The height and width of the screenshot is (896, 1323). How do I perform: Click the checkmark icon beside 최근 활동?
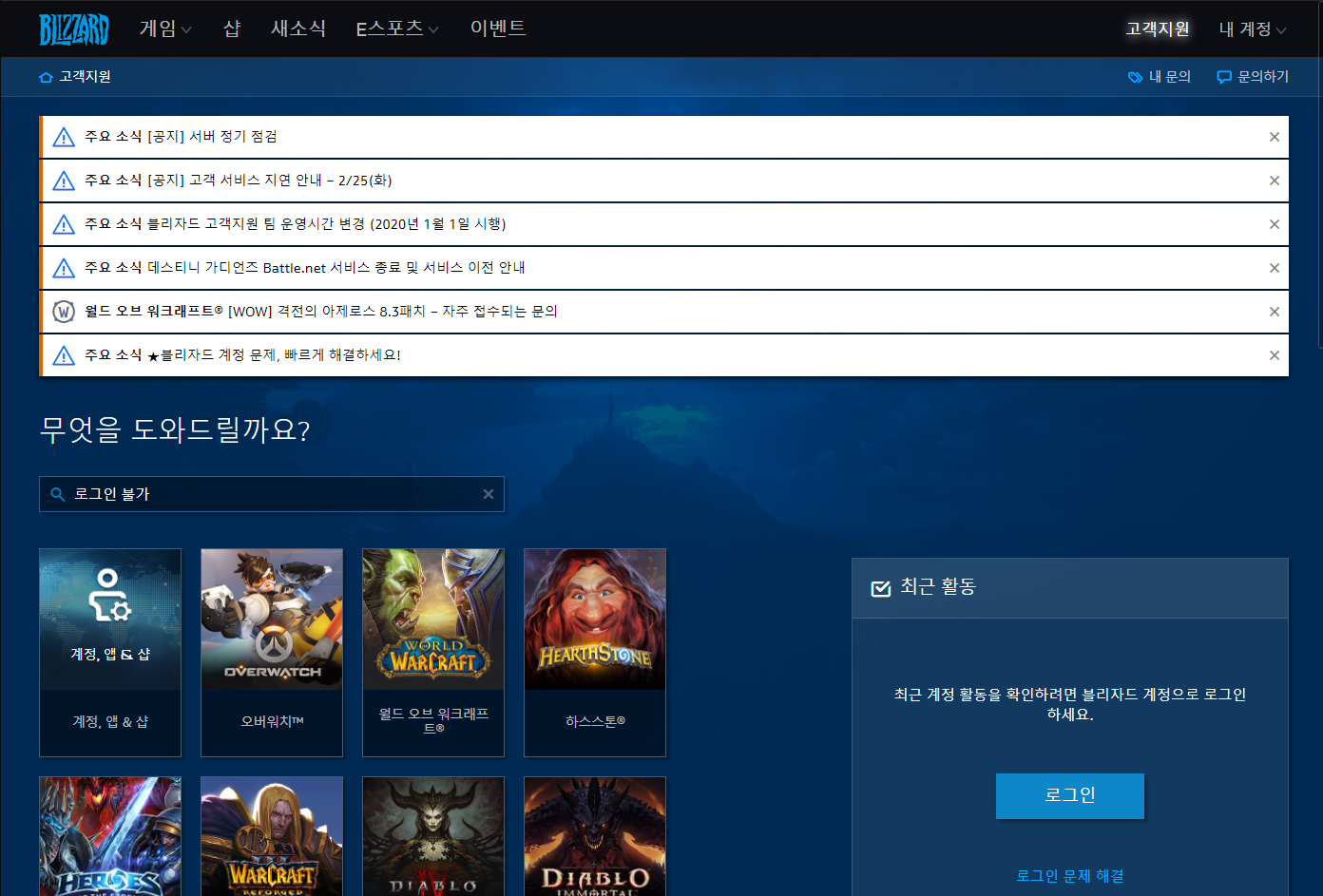pos(881,588)
